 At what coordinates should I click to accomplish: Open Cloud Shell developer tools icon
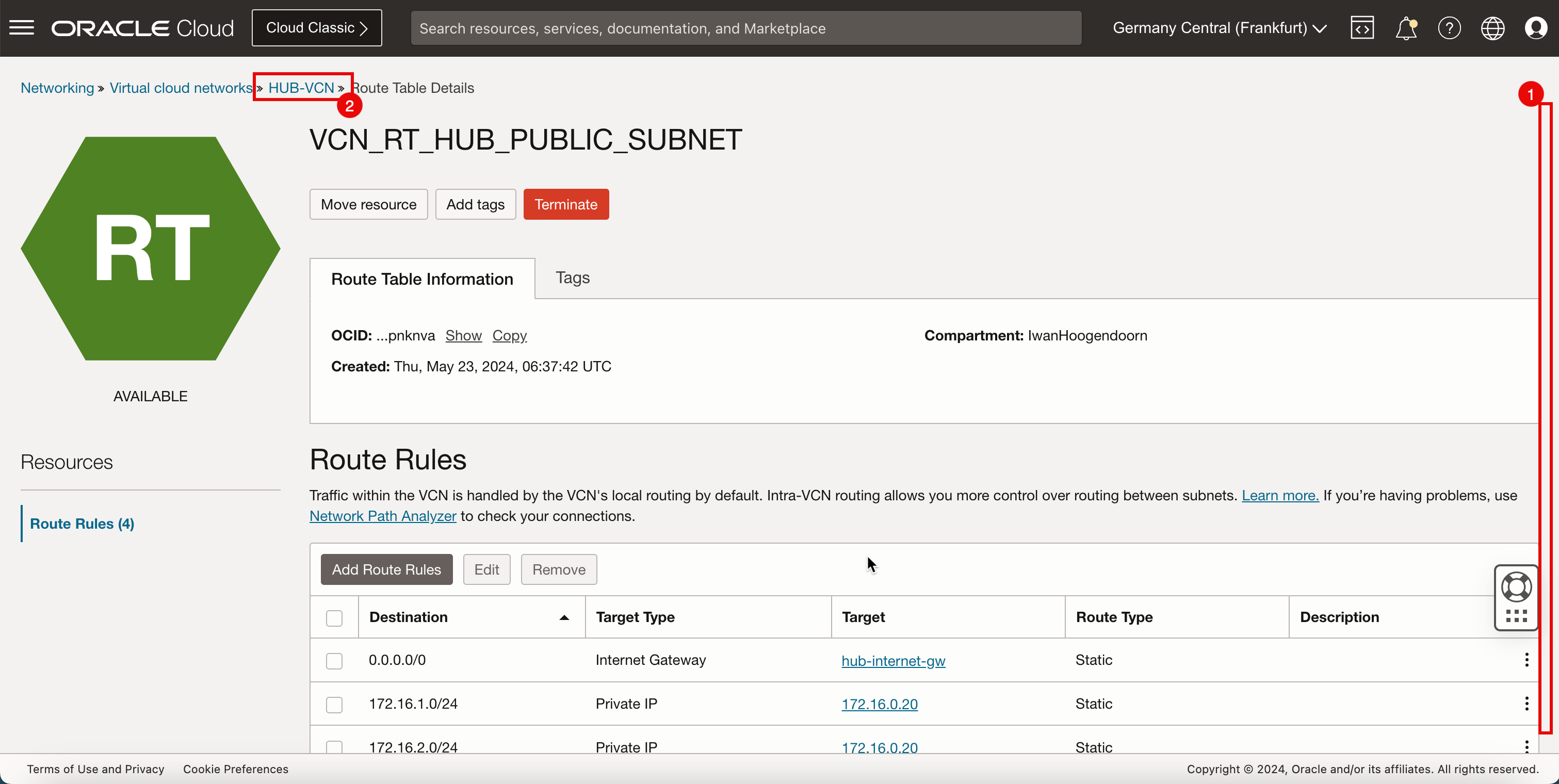point(1362,28)
